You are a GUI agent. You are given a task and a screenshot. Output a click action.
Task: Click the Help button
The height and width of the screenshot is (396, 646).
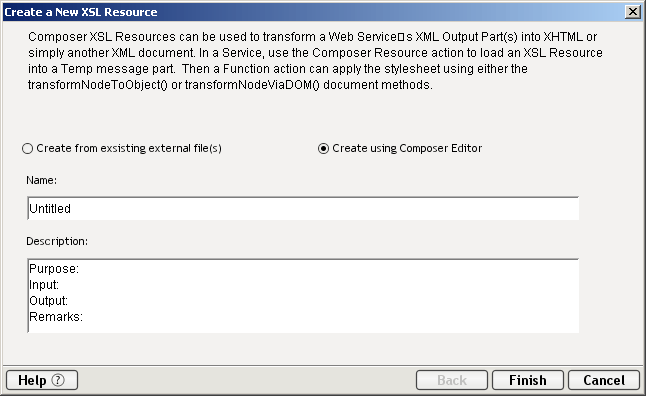coord(42,380)
